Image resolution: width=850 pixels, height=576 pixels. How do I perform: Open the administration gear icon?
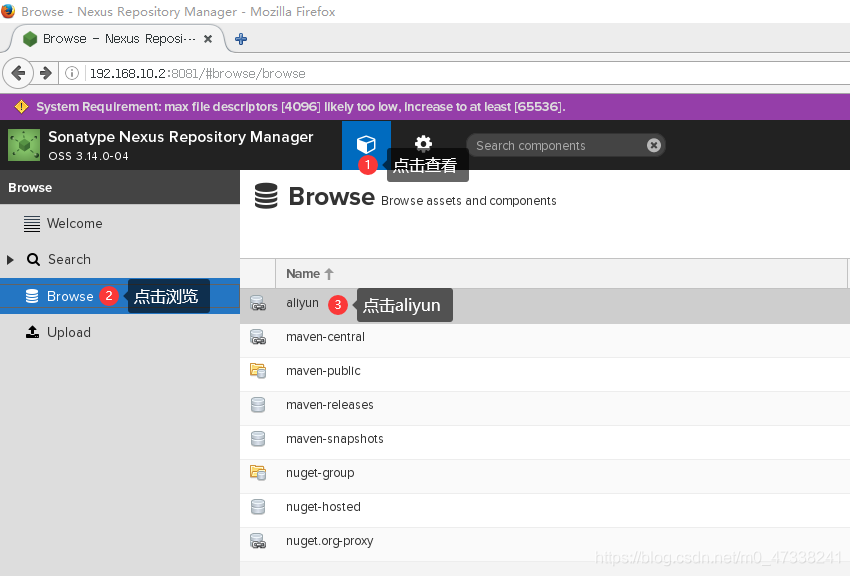coord(423,143)
